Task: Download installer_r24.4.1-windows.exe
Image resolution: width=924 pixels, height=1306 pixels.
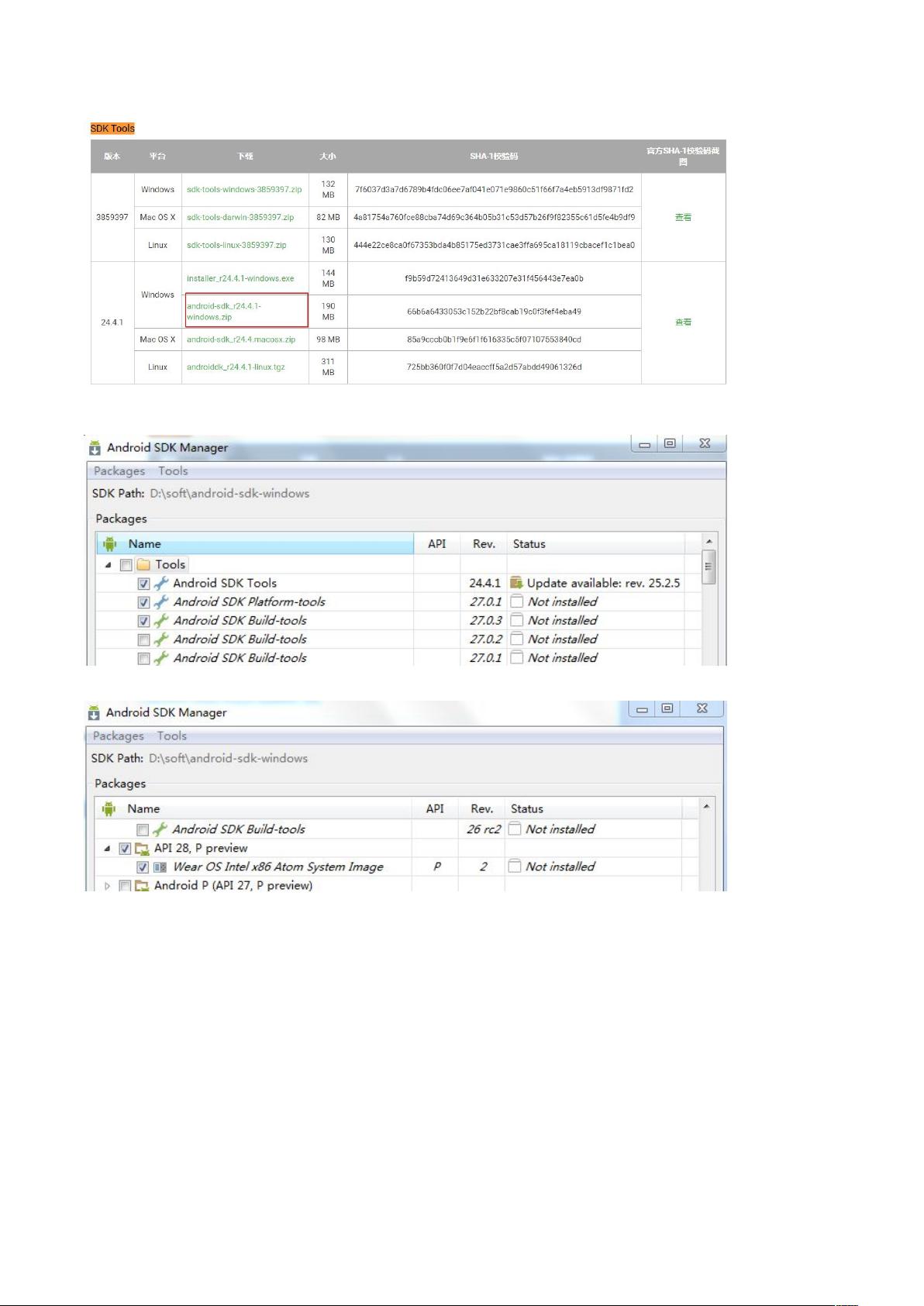Action: (x=240, y=279)
